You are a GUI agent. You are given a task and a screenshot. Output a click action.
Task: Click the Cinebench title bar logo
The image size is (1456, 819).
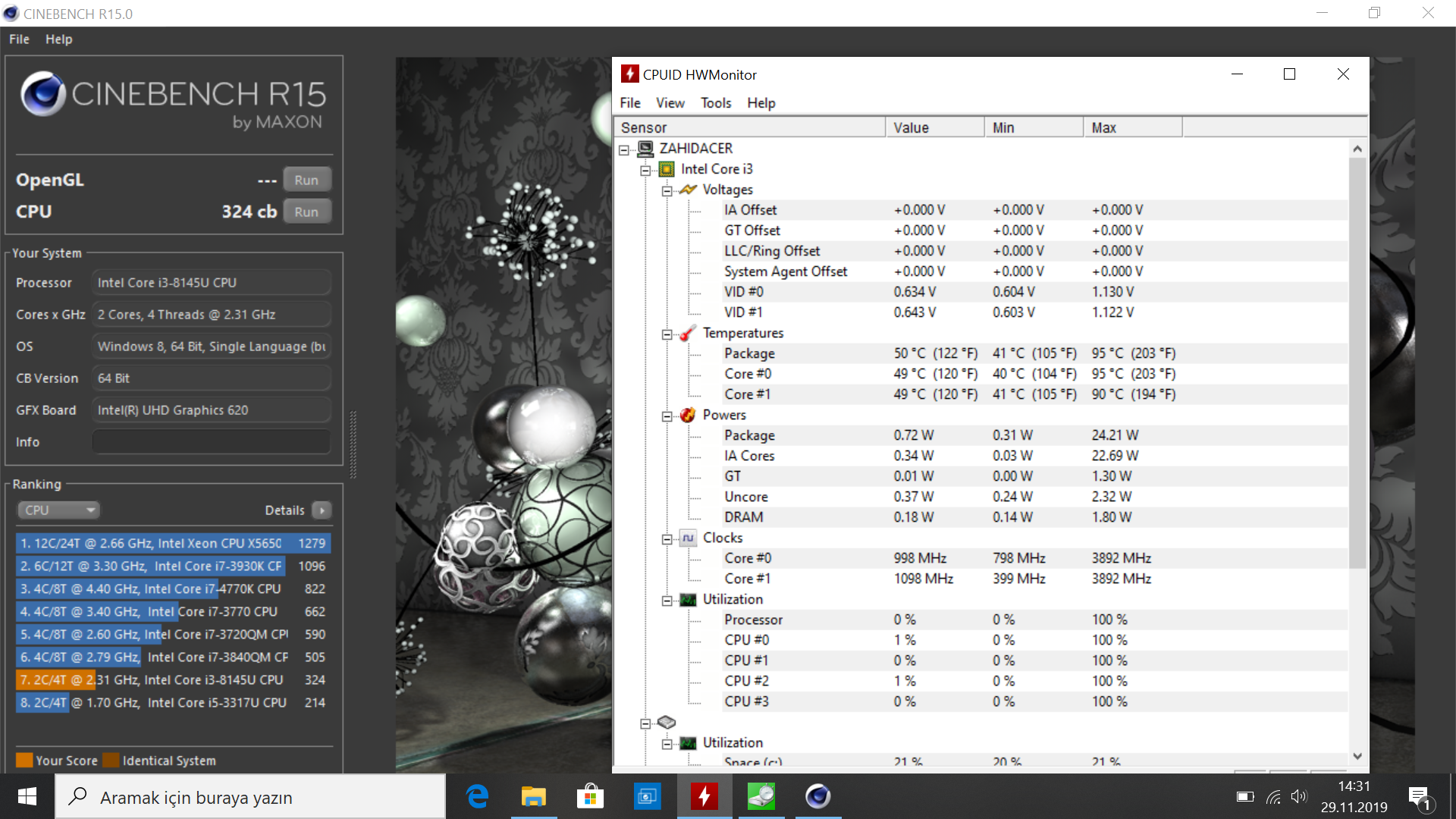tap(11, 14)
